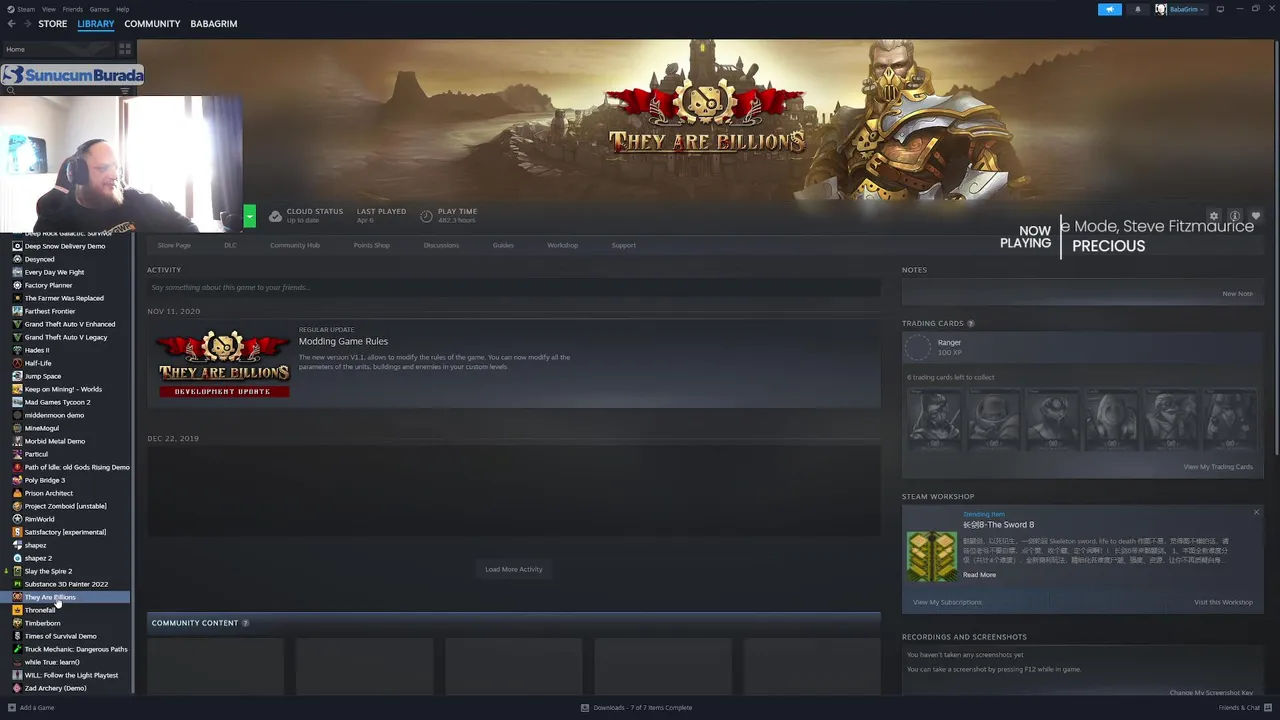Go back with the left arrow
1280x720 pixels.
[12, 24]
